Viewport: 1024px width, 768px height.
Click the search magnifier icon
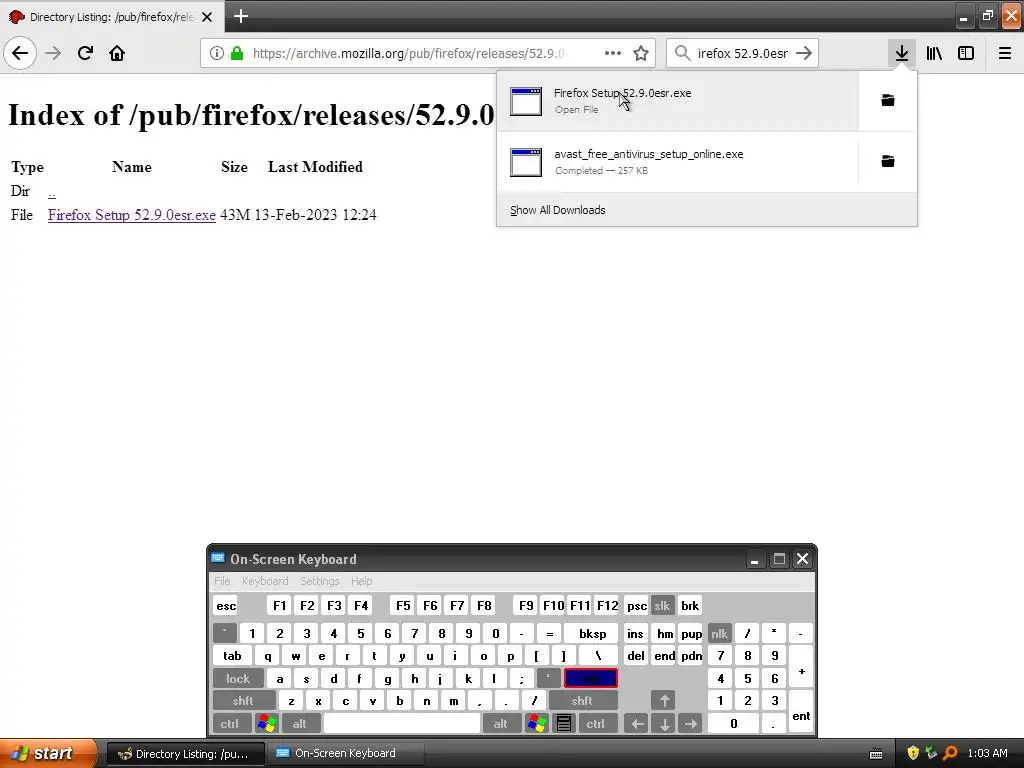pyautogui.click(x=682, y=53)
